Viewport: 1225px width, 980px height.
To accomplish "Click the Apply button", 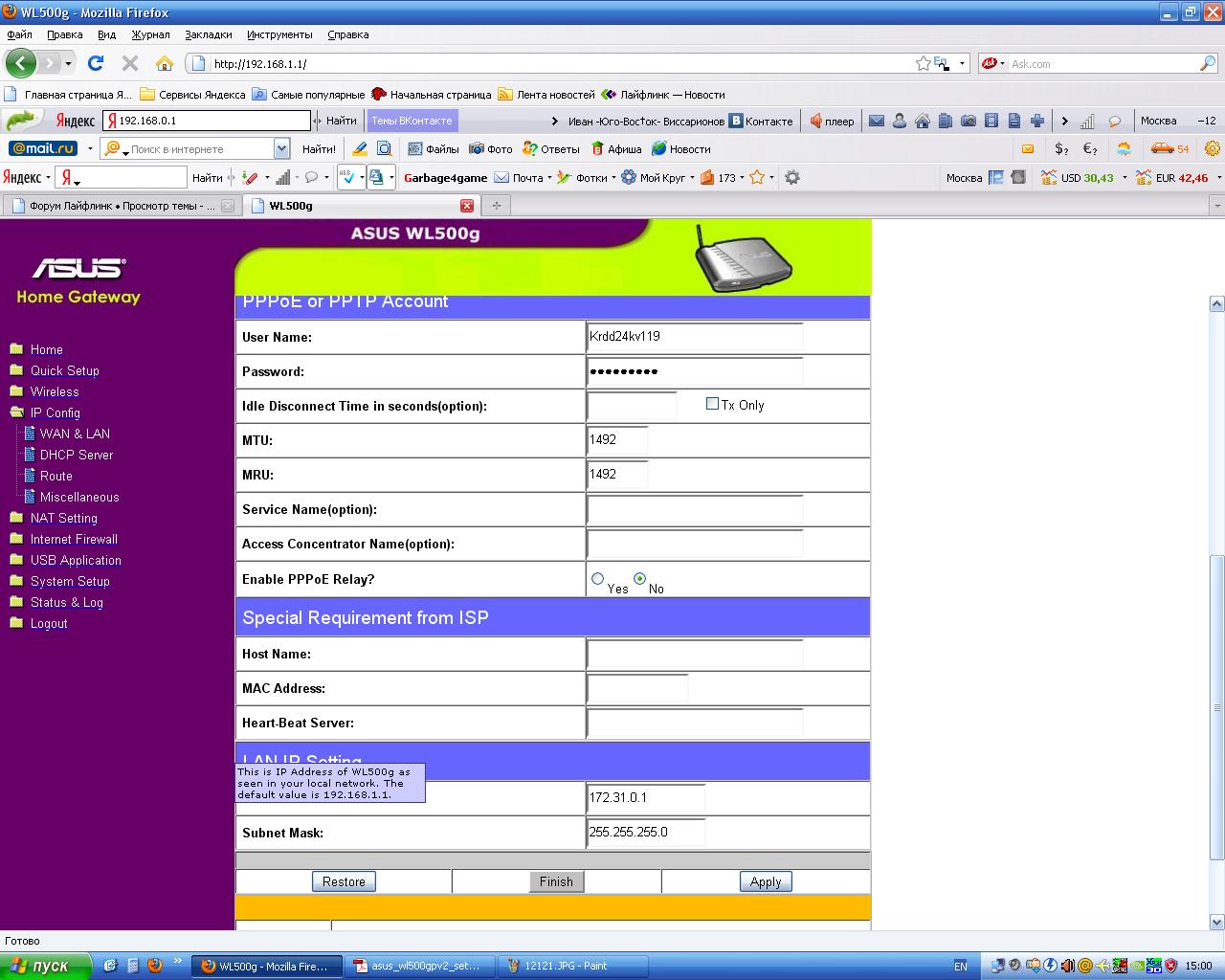I will pyautogui.click(x=766, y=881).
